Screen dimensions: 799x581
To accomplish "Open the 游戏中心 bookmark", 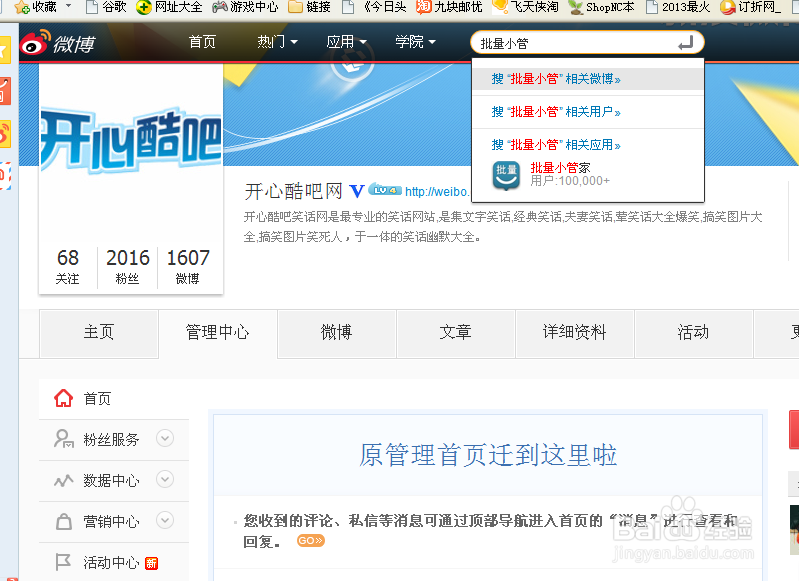I will pyautogui.click(x=245, y=7).
